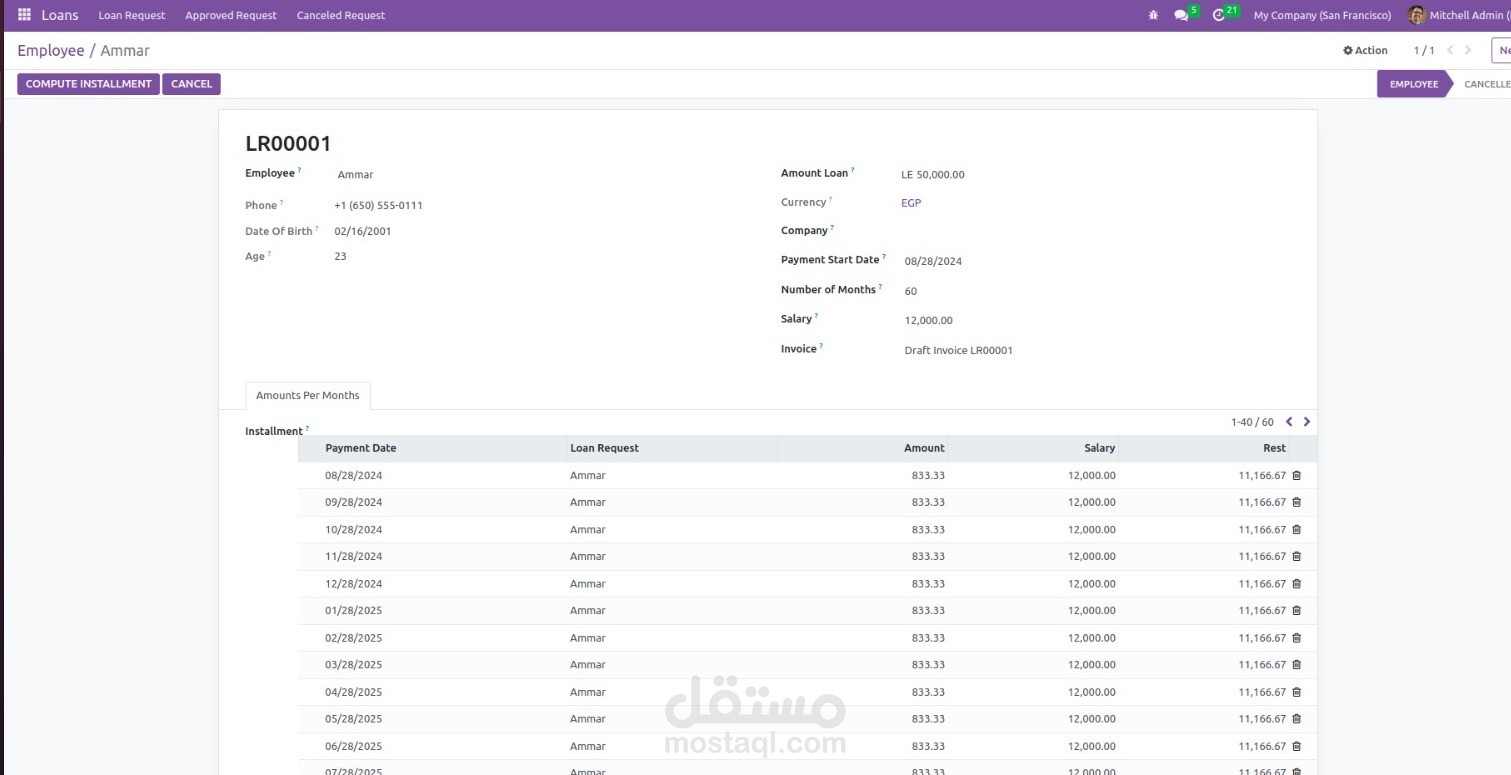Delete the 10/28/2024 installment row

[x=1297, y=530]
